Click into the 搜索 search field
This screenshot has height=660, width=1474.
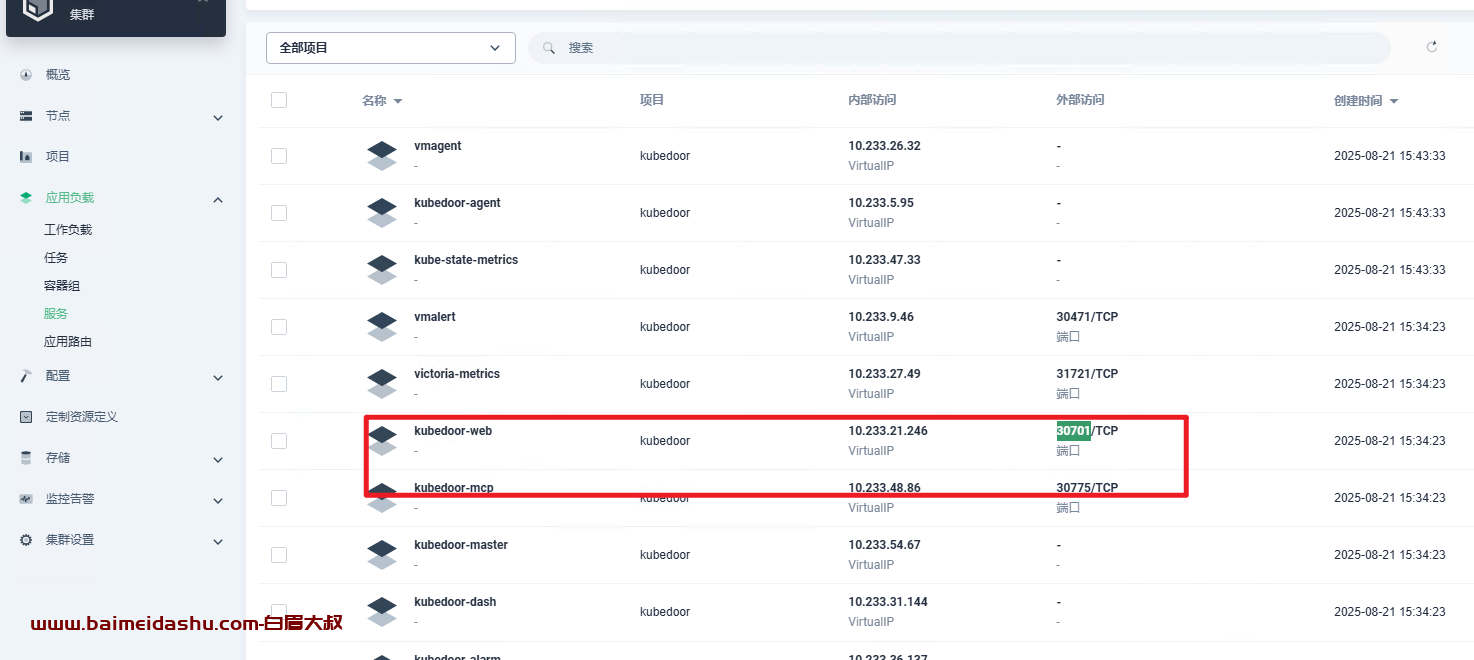(x=959, y=48)
